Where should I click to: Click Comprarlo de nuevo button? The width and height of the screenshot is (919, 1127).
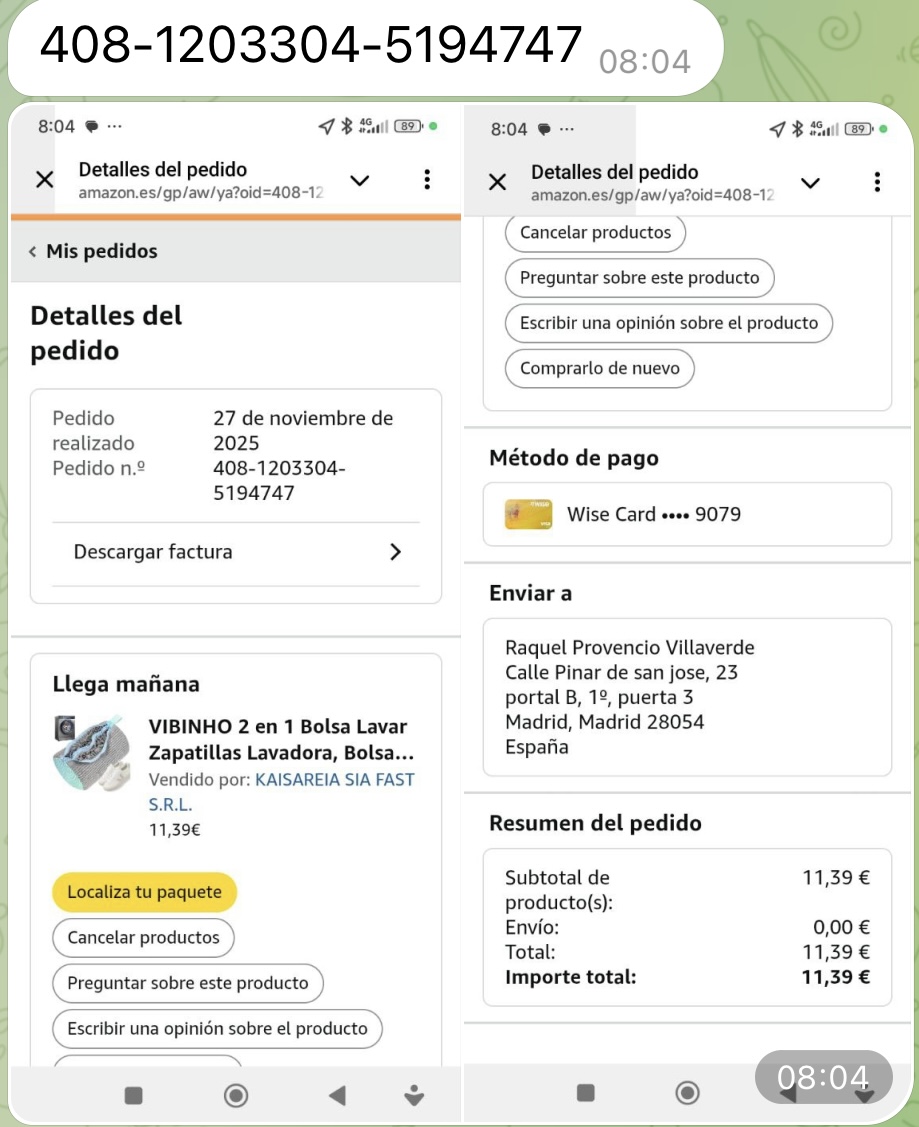click(599, 368)
